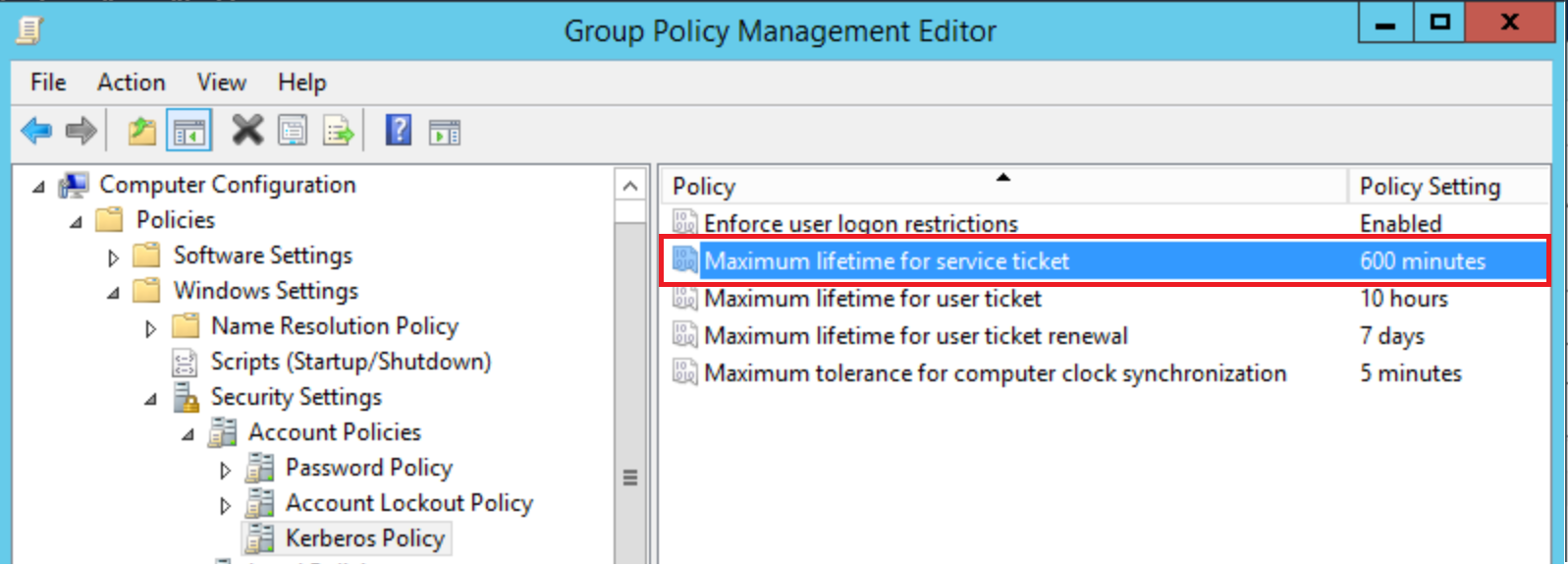Click the blue Help question mark icon

(399, 130)
